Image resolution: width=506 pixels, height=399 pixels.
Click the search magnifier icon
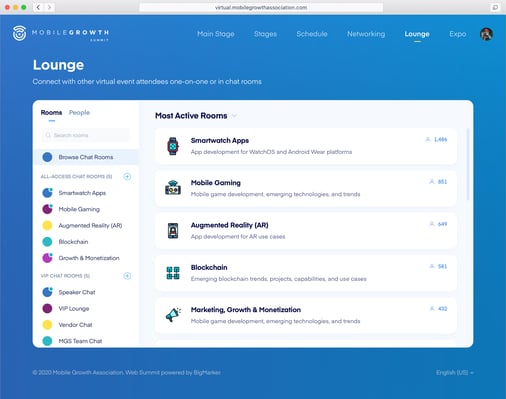pyautogui.click(x=48, y=135)
